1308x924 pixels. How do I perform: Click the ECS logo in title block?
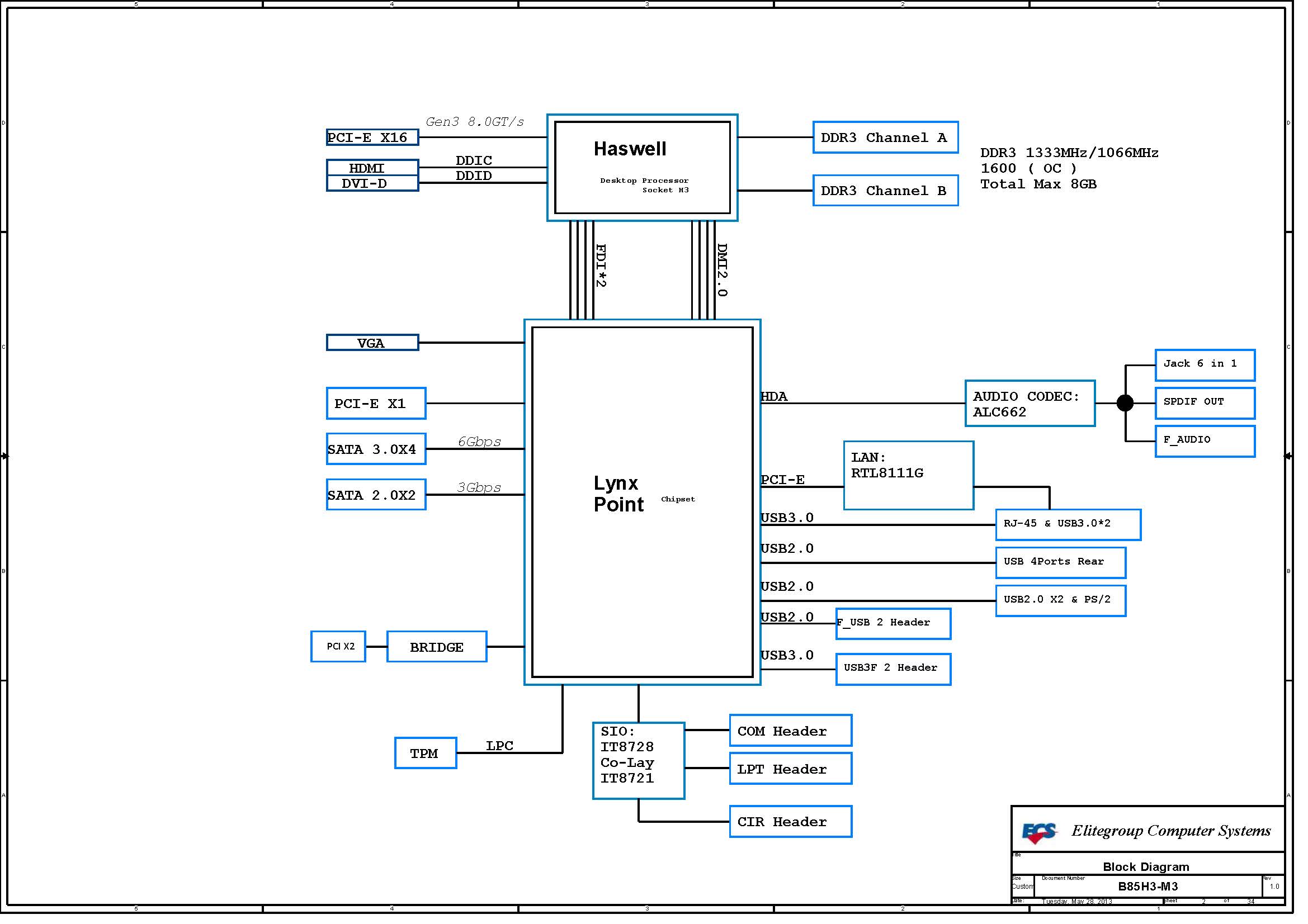tap(1040, 833)
